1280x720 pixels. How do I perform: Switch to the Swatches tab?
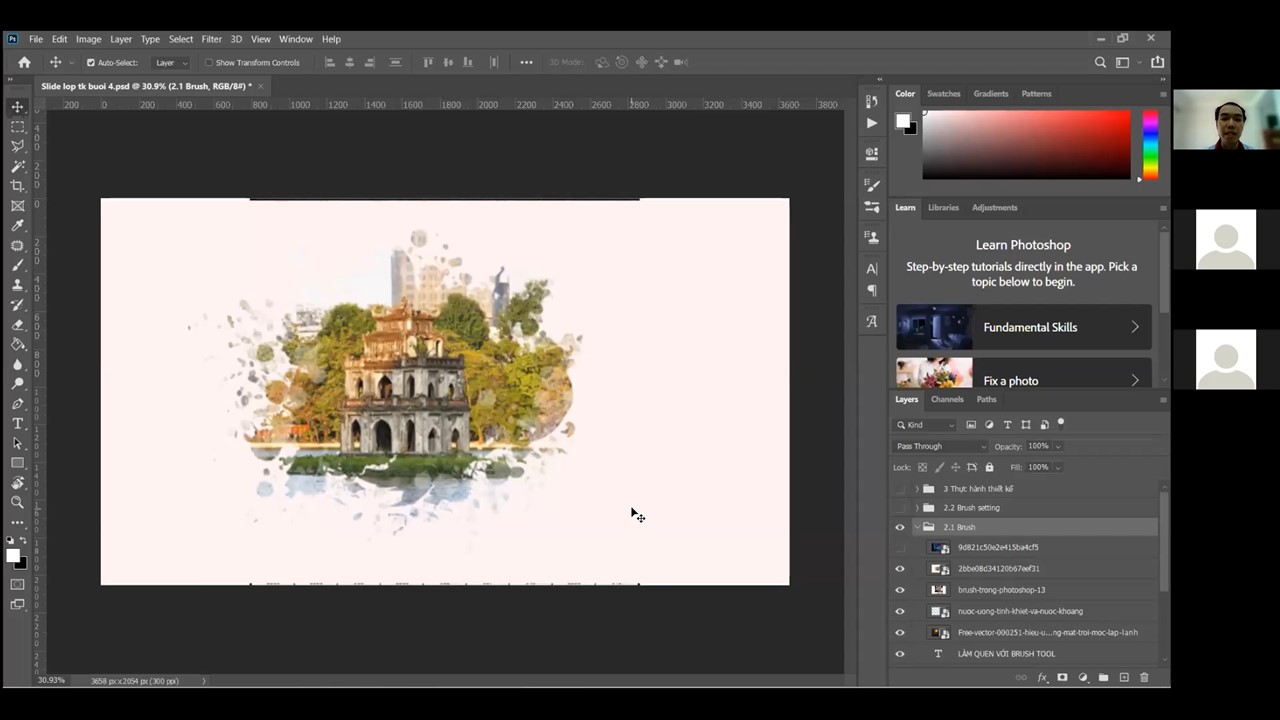[x=944, y=93]
